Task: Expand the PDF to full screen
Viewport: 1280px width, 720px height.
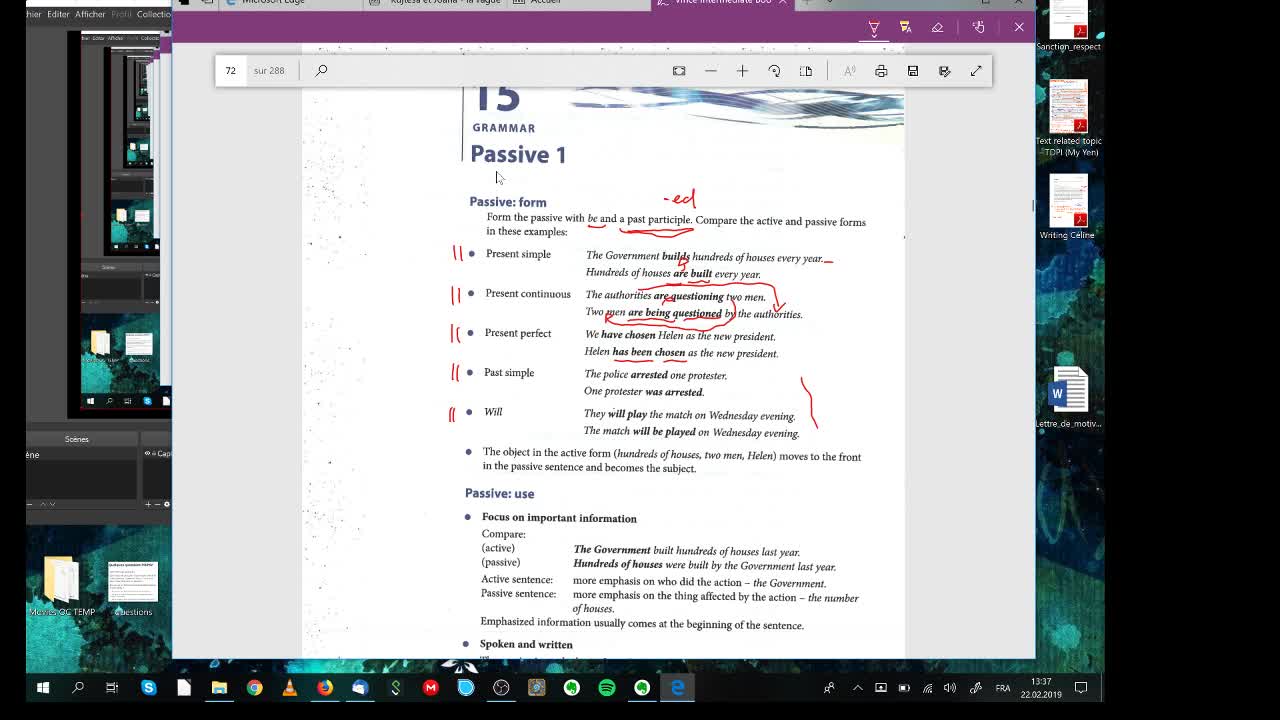Action: pos(976,71)
